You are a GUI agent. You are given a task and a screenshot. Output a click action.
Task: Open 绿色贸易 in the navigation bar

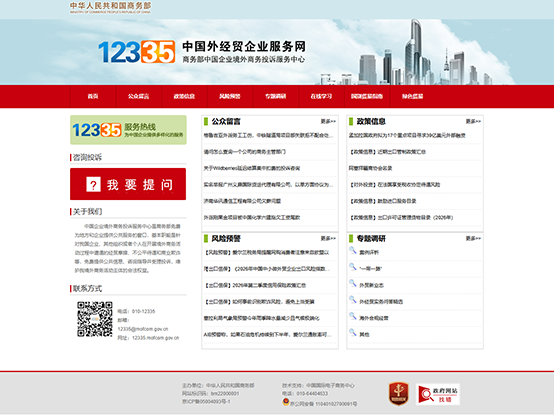[412, 96]
